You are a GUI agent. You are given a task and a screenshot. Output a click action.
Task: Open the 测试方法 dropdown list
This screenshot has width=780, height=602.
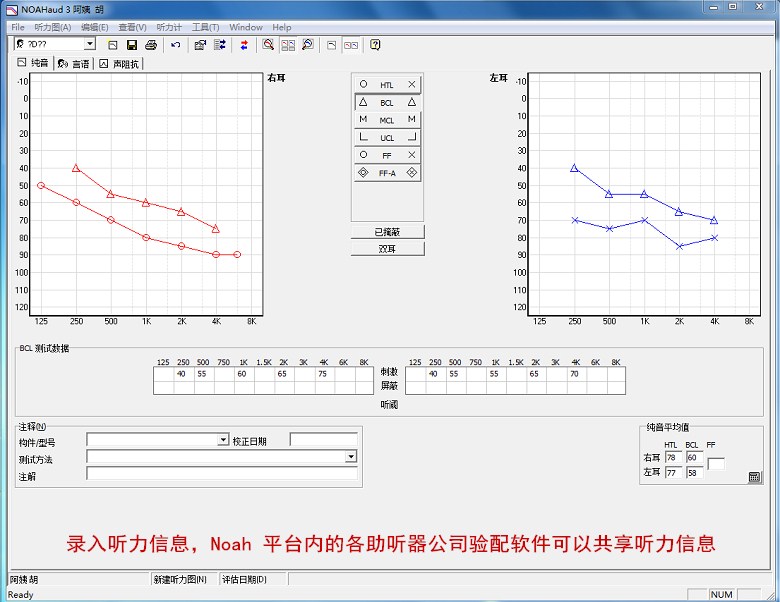point(351,457)
